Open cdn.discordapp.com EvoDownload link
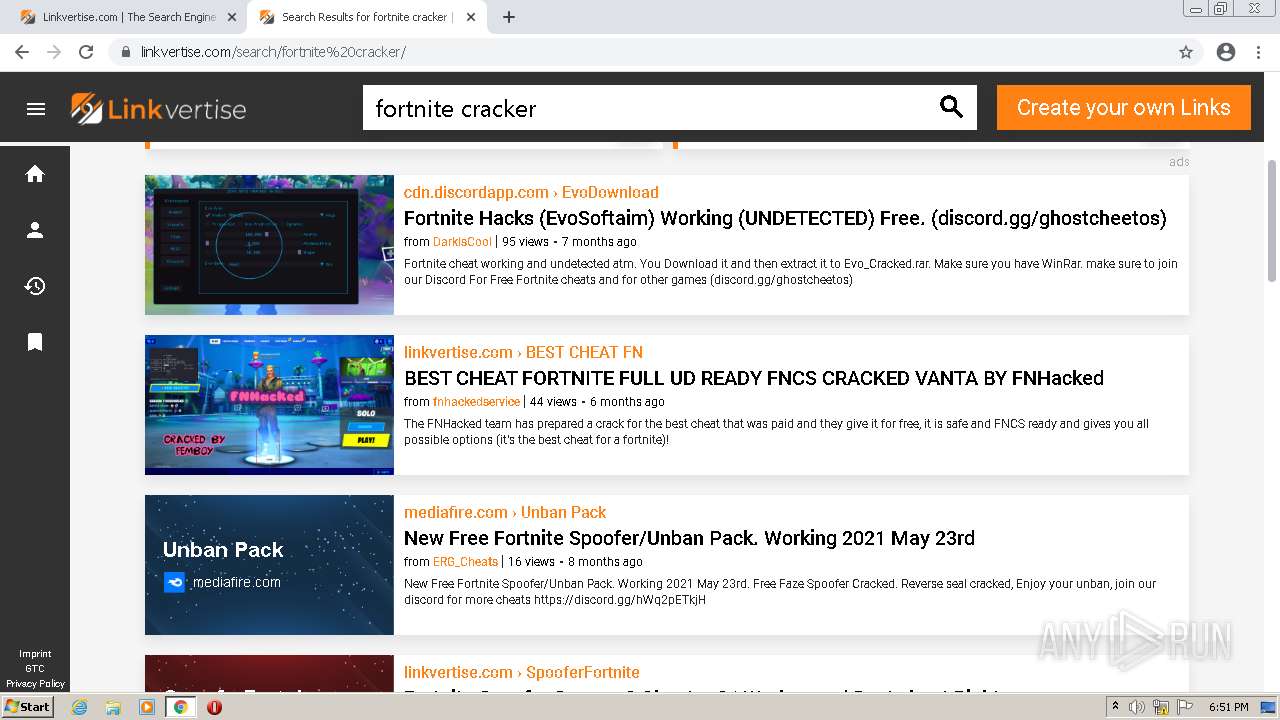1280x720 pixels. point(531,192)
